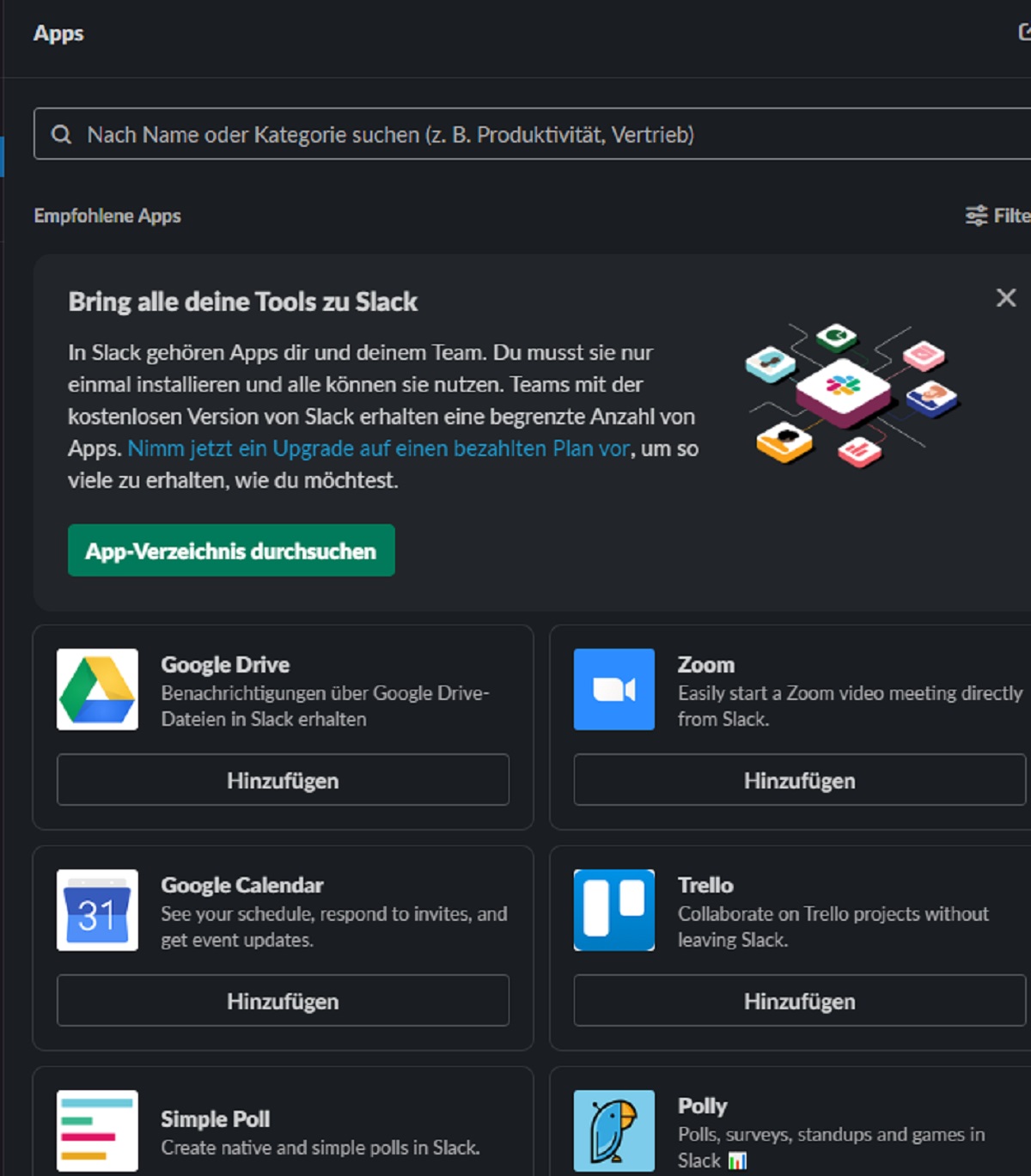1031x1176 pixels.
Task: Click 'Bring alle deine Tools zu Slack' heading
Action: pos(243,302)
